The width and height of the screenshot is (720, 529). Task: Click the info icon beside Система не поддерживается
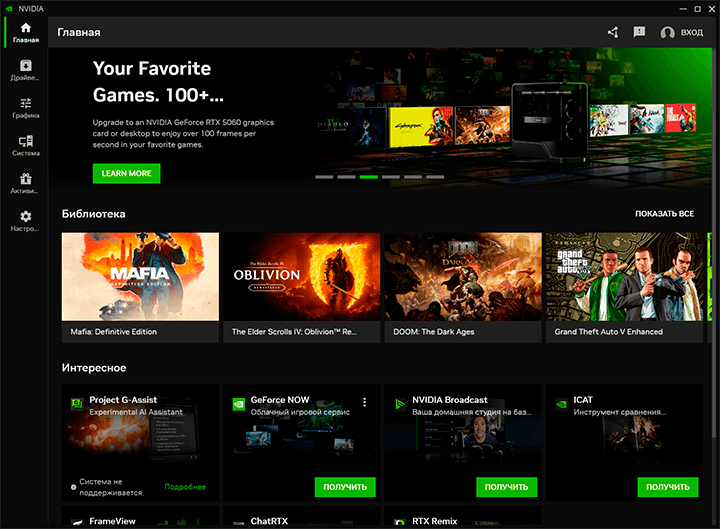click(73, 487)
